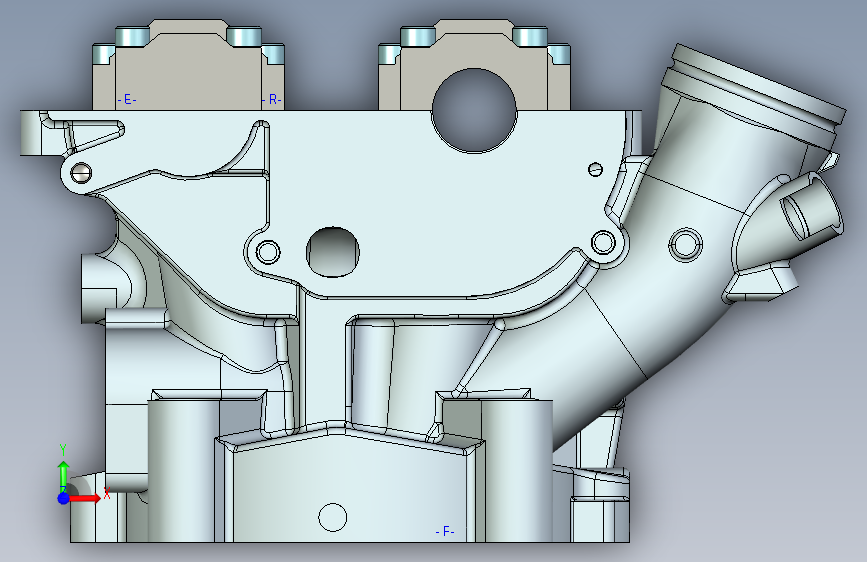Viewport: 867px width, 562px height.
Task: Click the blue Z axis dot of the triad
Action: point(63,498)
